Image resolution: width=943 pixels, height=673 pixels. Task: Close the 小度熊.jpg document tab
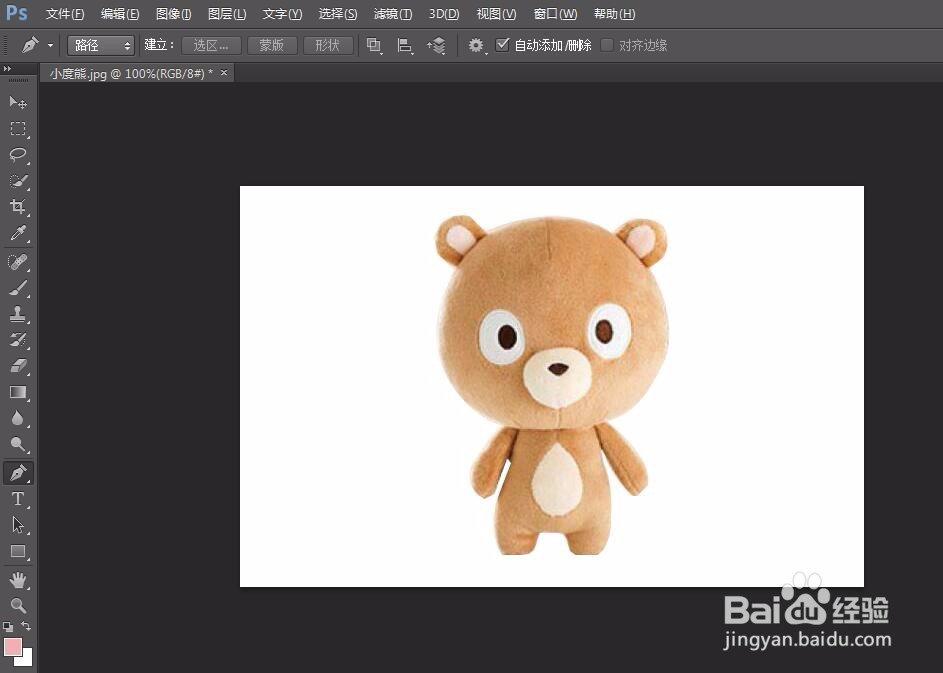click(224, 73)
